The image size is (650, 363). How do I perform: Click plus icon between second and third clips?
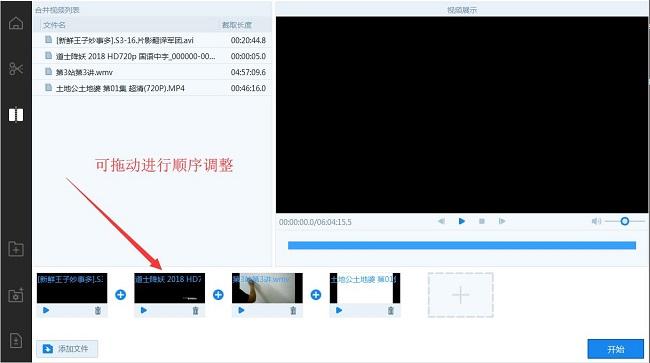point(218,295)
